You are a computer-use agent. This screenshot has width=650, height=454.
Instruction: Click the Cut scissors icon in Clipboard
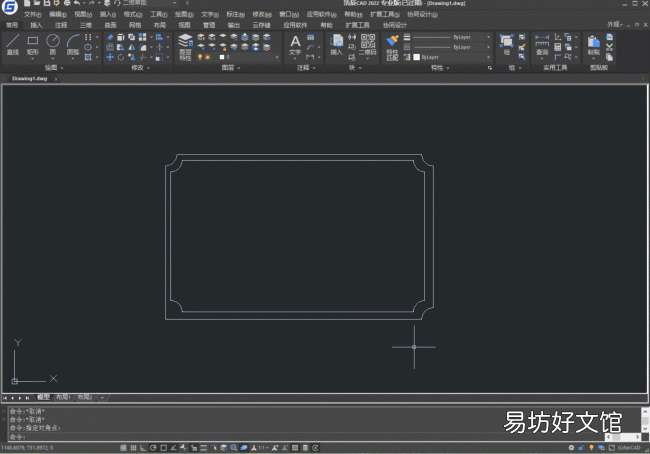609,47
